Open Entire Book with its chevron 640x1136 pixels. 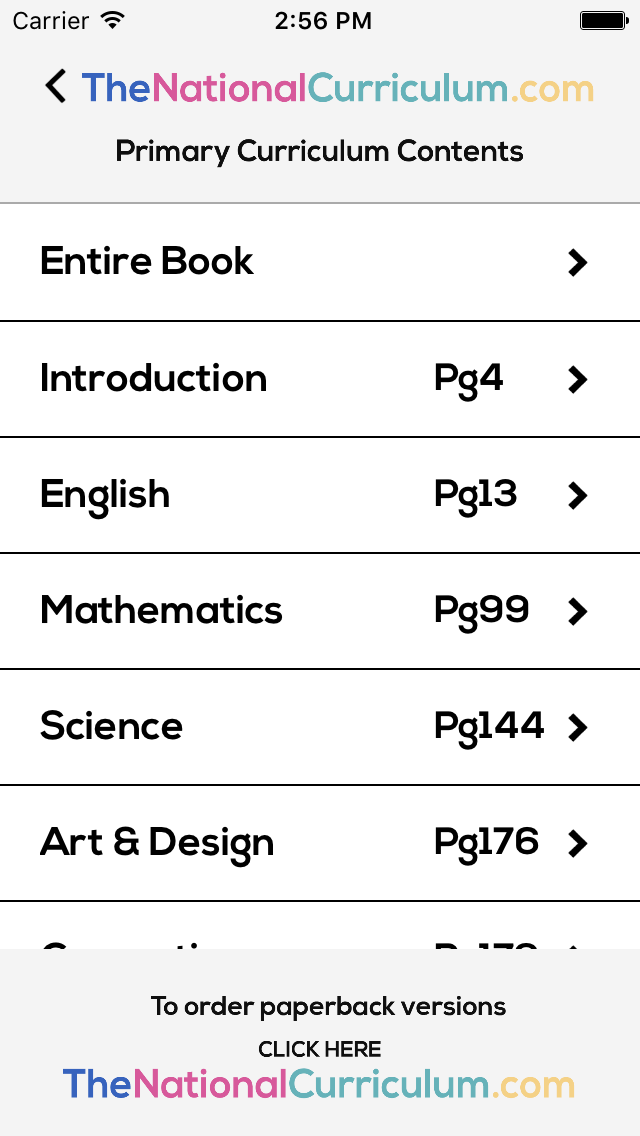(x=578, y=263)
